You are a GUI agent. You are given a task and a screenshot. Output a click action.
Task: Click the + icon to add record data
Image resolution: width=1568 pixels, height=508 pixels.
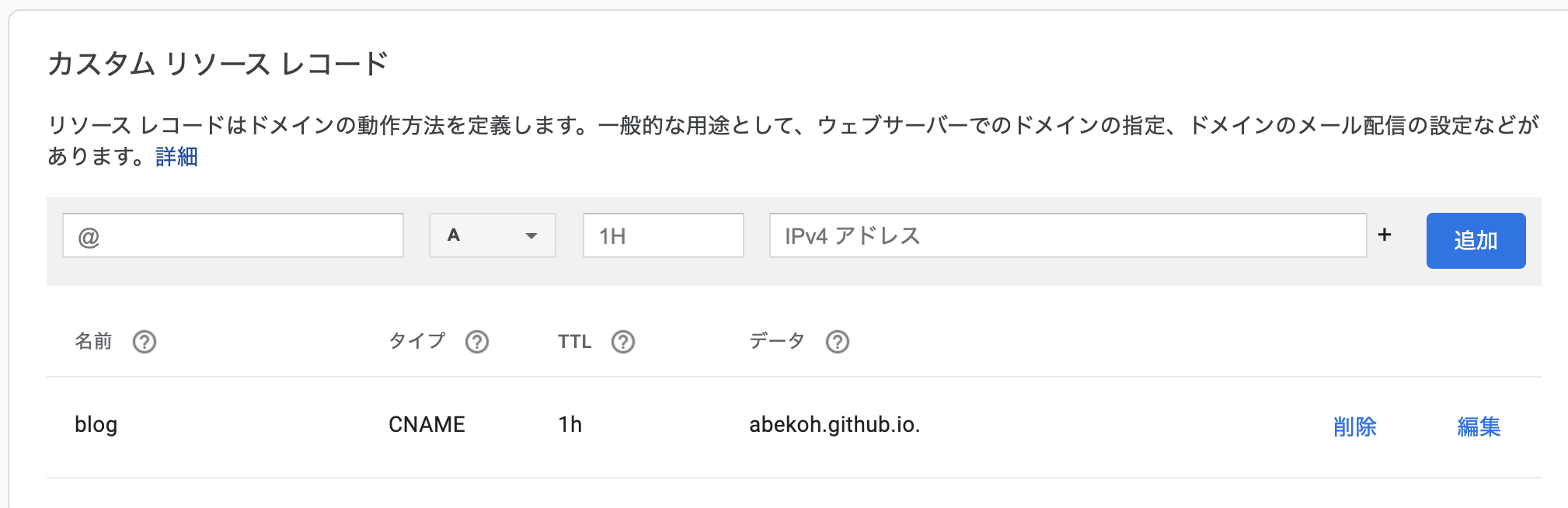click(x=1385, y=235)
